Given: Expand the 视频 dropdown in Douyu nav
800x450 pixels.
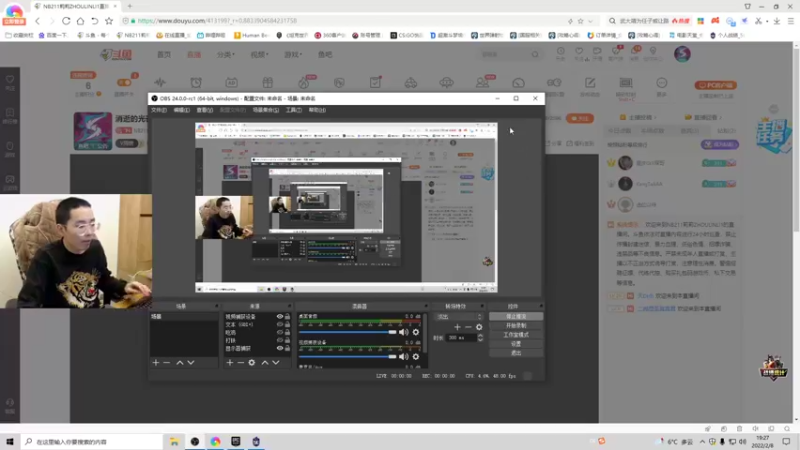Looking at the screenshot, I should (x=259, y=54).
